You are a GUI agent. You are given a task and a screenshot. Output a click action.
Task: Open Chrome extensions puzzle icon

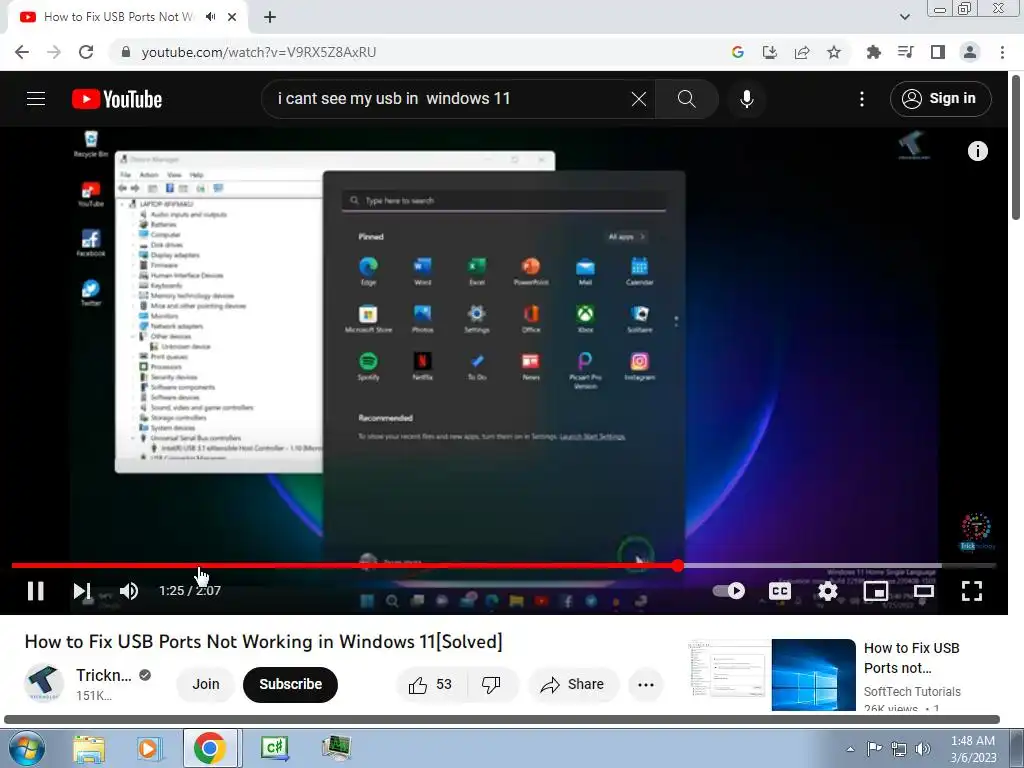click(873, 52)
